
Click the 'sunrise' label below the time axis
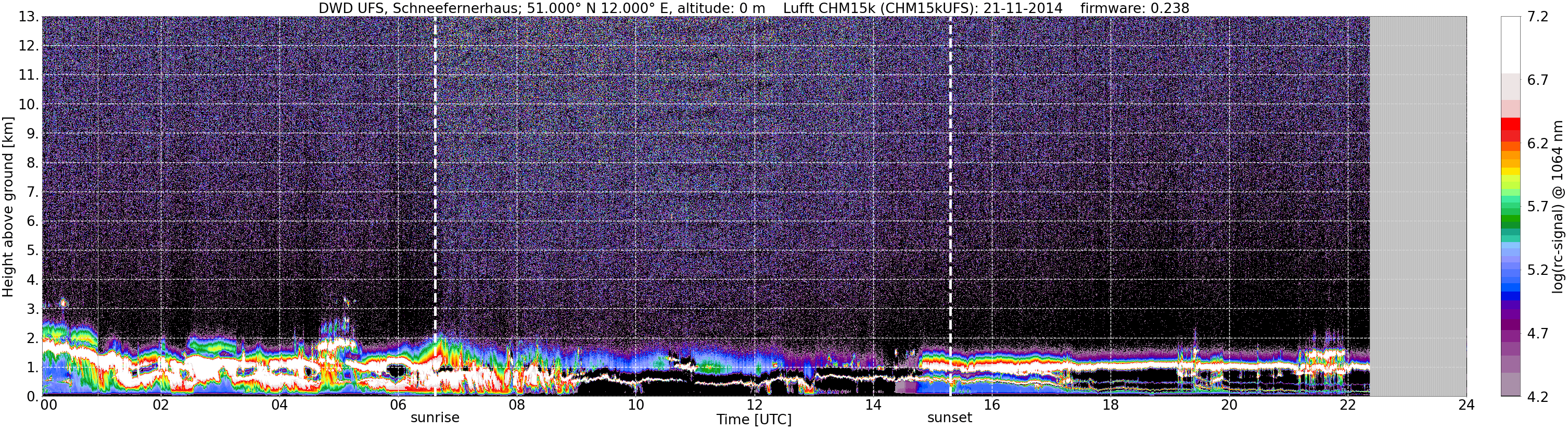pos(435,418)
